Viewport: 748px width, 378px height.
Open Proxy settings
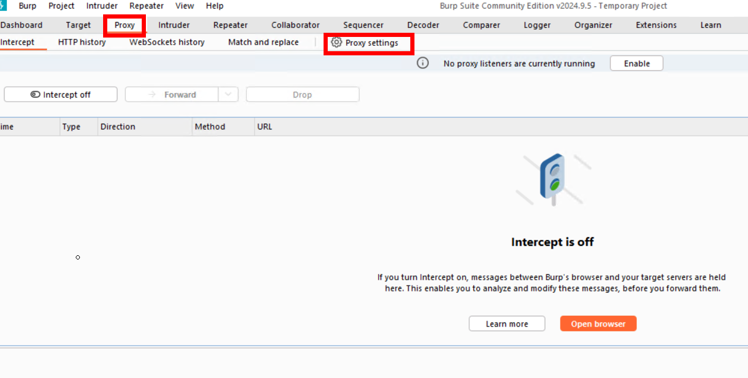click(x=365, y=43)
